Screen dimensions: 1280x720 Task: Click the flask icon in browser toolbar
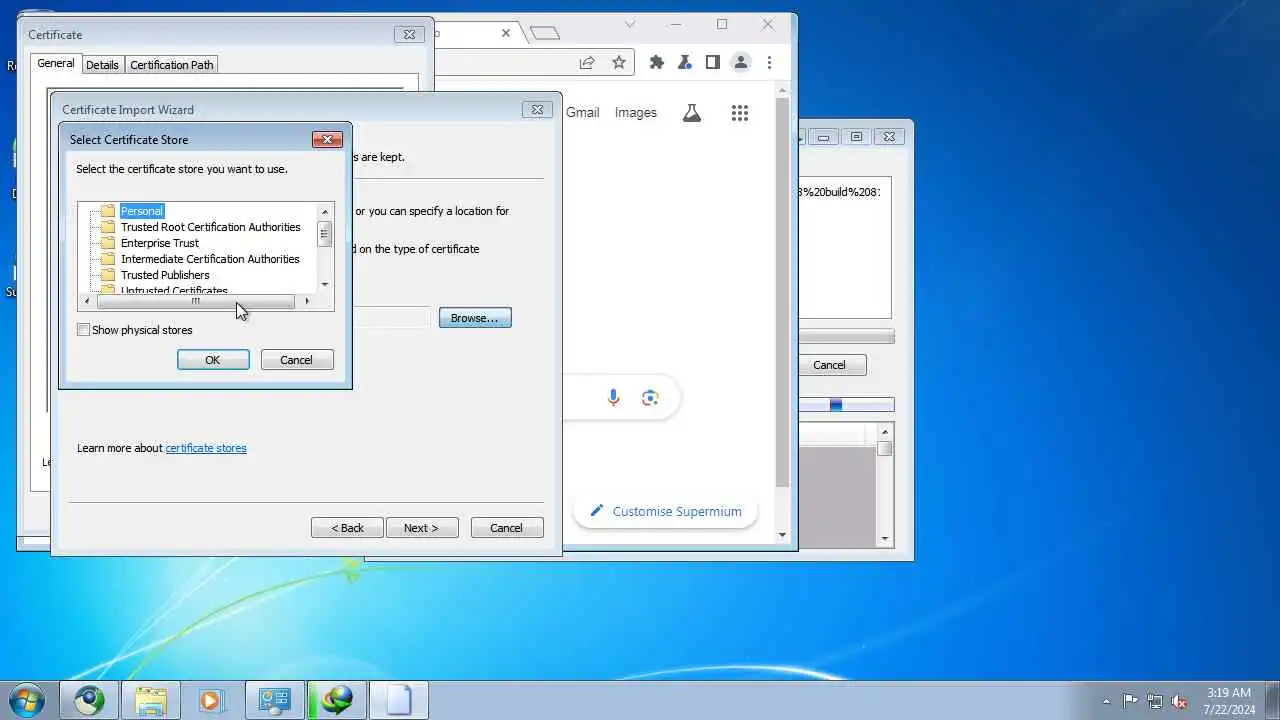pos(685,62)
